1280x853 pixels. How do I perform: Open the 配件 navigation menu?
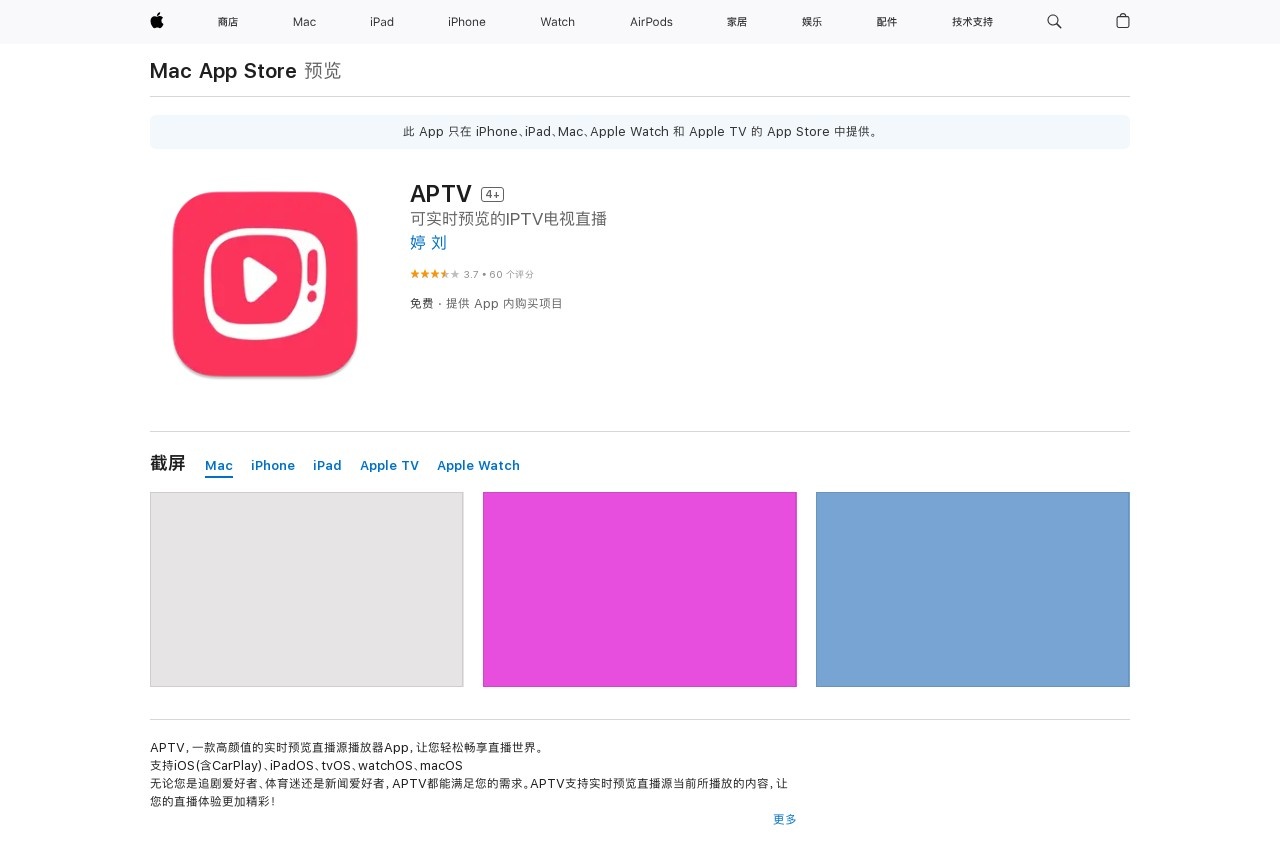tap(887, 22)
